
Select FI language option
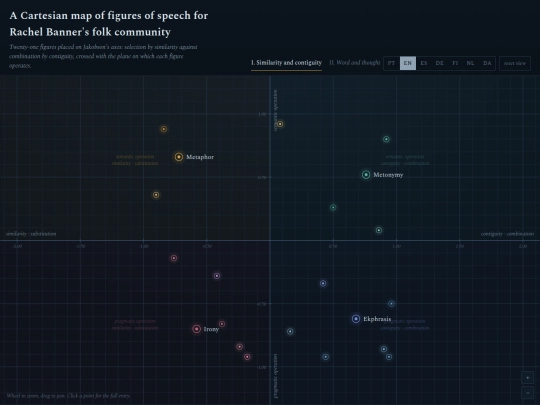(x=455, y=63)
